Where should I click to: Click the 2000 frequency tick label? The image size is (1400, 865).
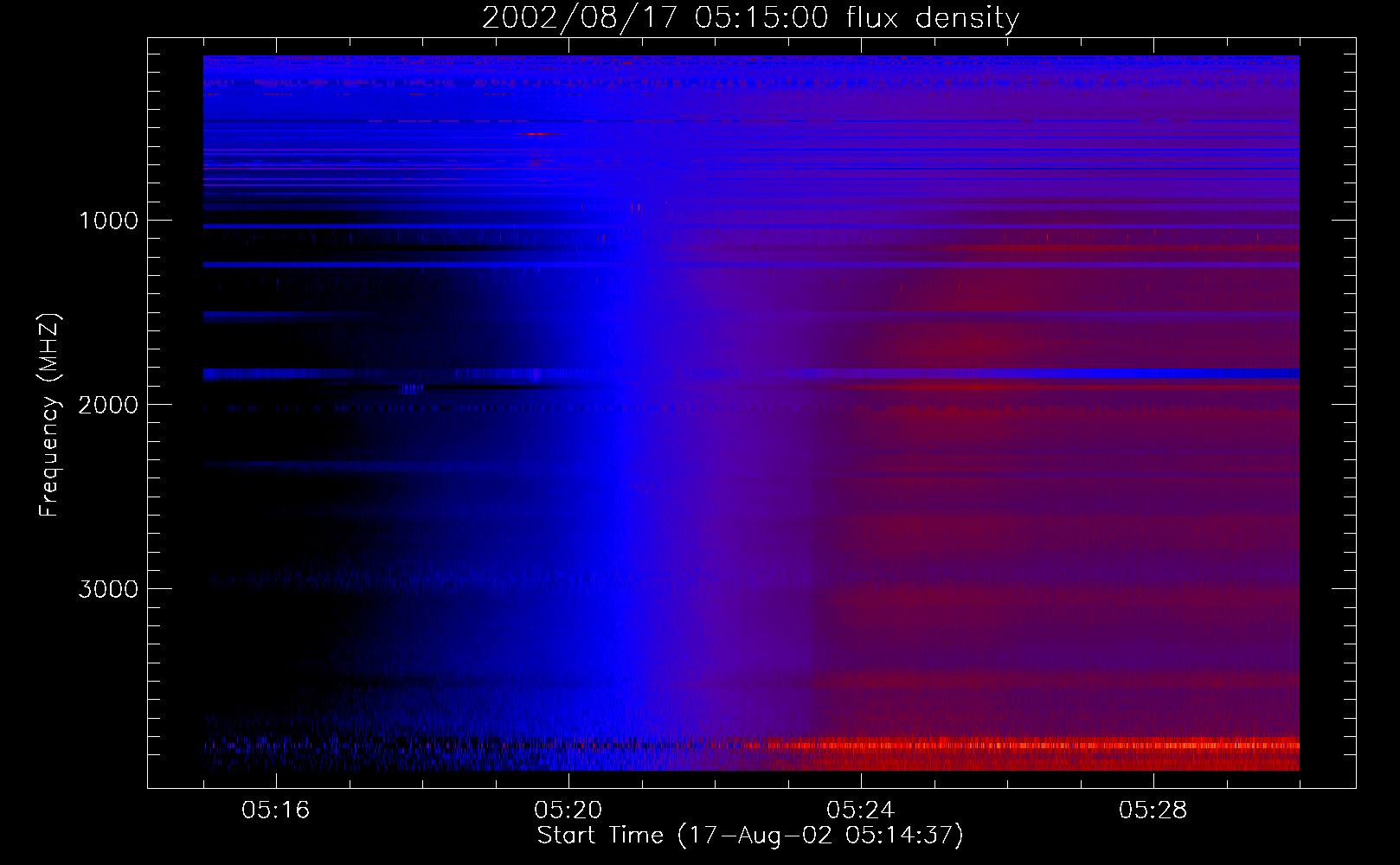[x=108, y=405]
